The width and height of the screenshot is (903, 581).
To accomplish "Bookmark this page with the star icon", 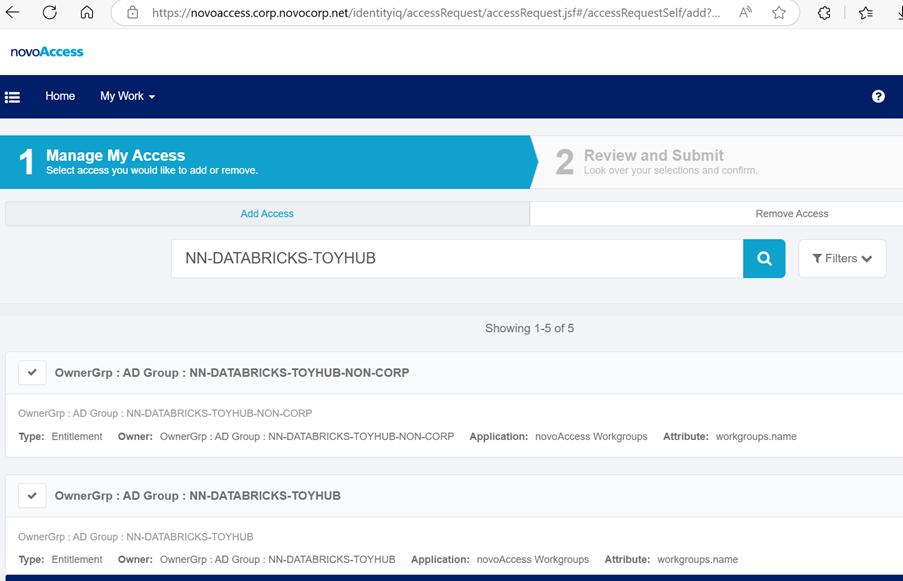I will pos(779,12).
